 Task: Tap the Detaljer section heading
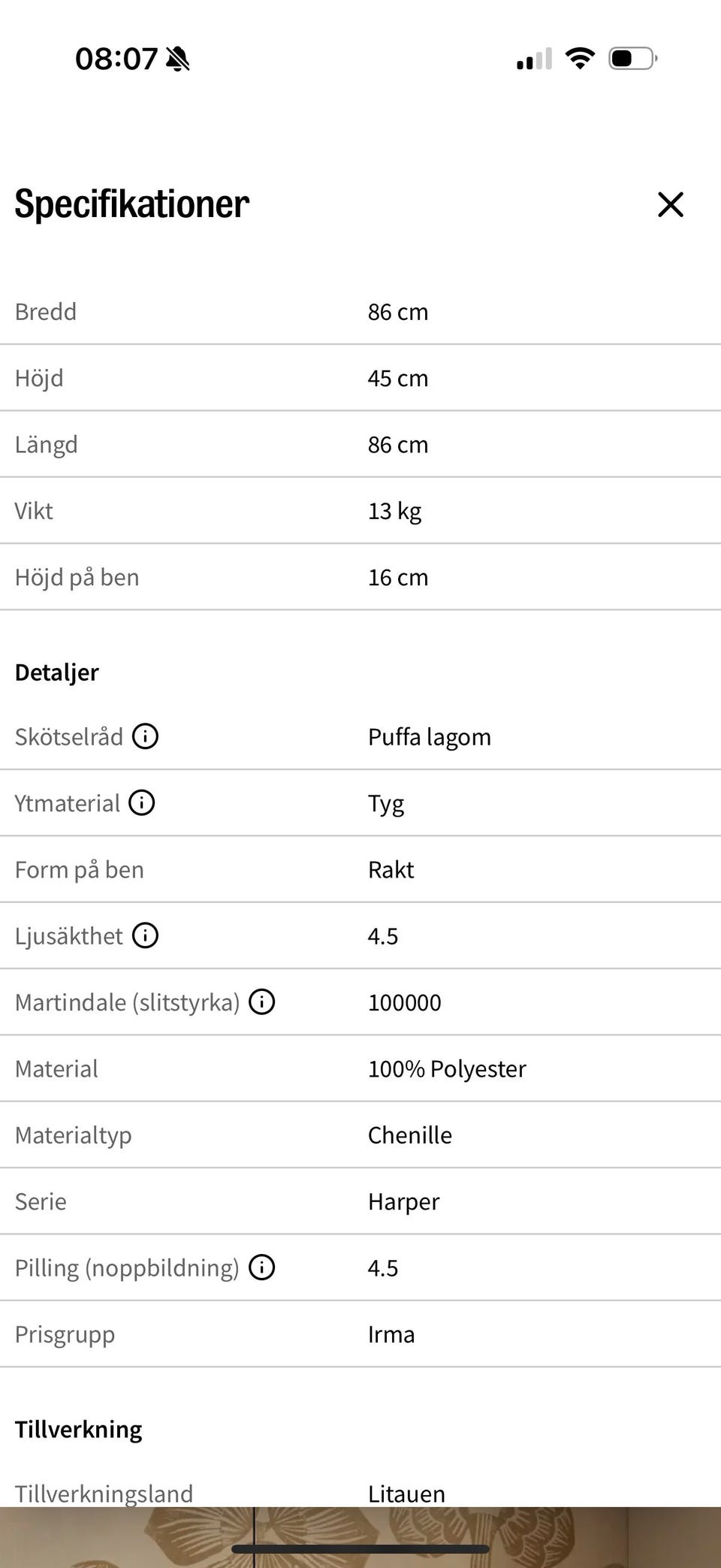tap(56, 672)
